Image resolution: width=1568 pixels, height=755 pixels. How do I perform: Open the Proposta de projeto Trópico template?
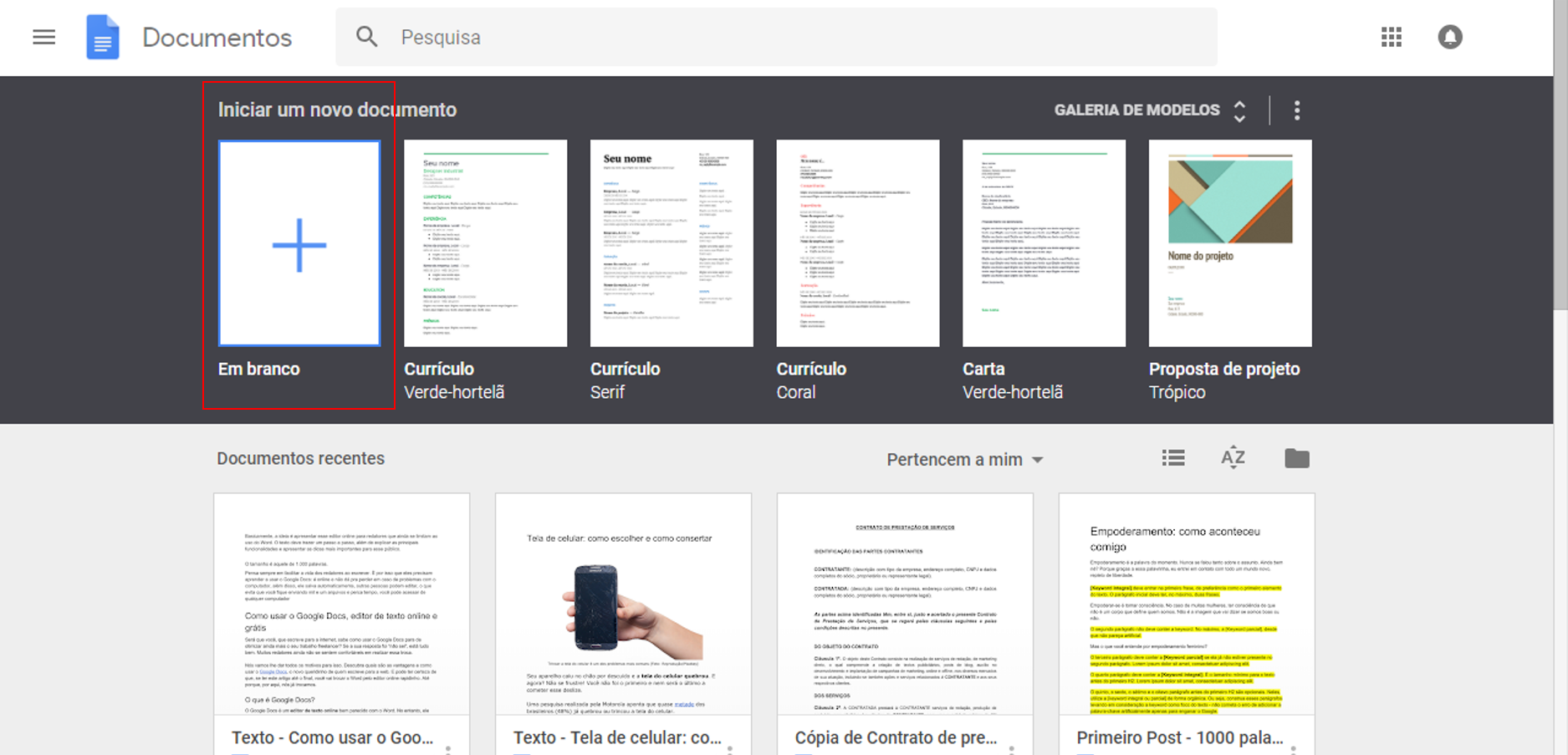pyautogui.click(x=1229, y=243)
